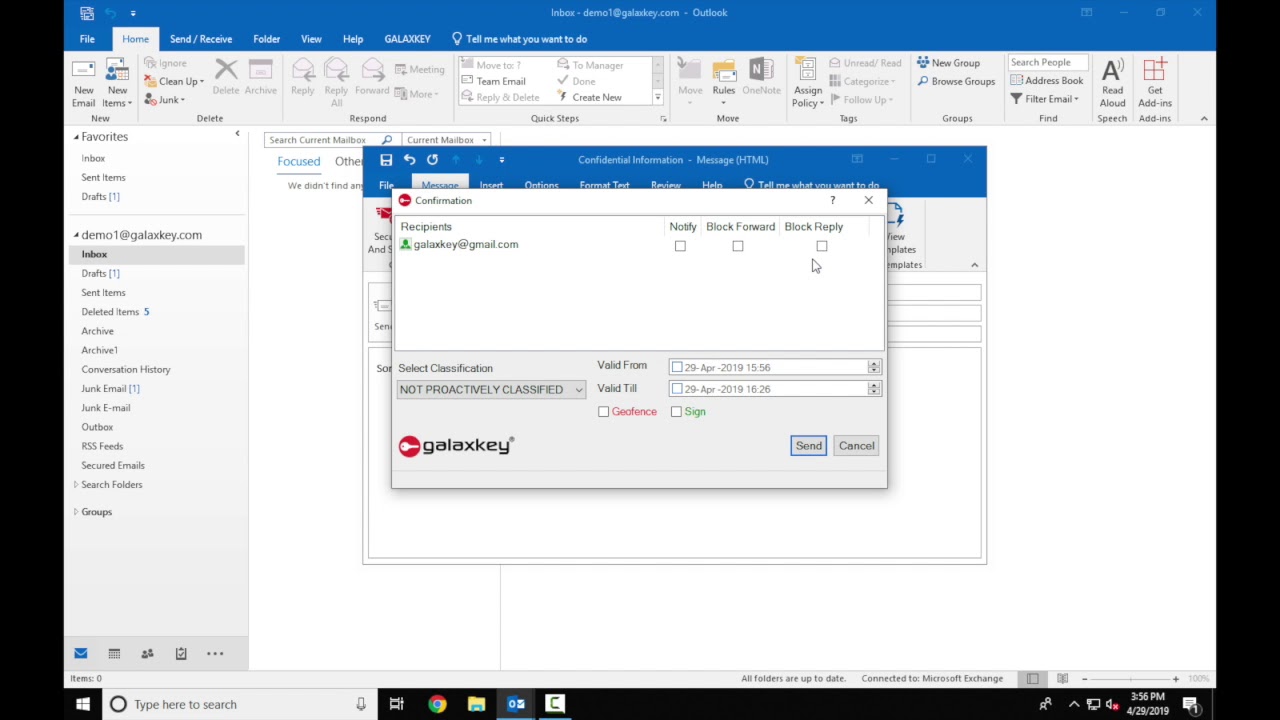Click the Search People field
1280x720 pixels.
(x=1046, y=62)
